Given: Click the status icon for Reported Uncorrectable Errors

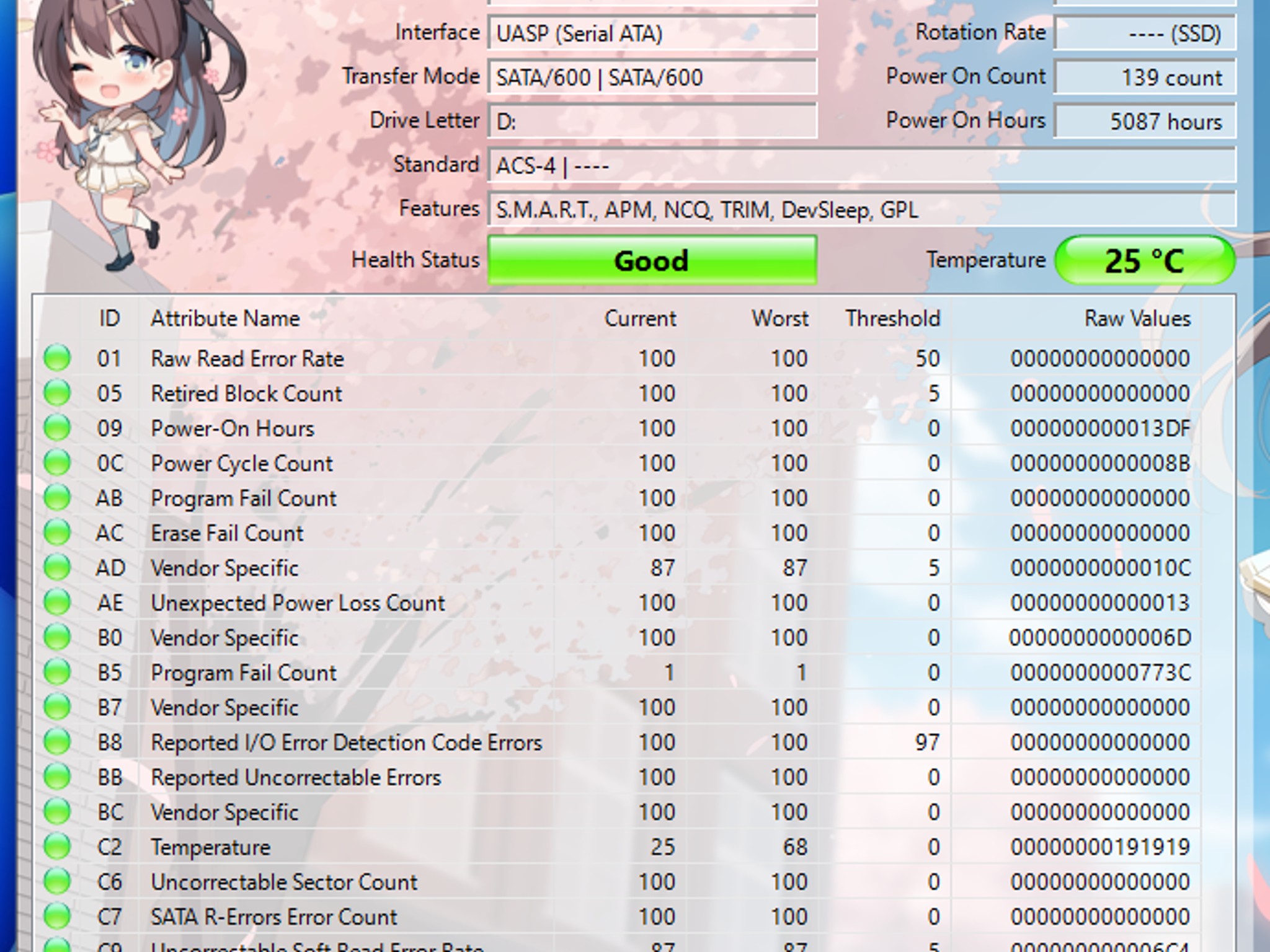Looking at the screenshot, I should pos(57,777).
